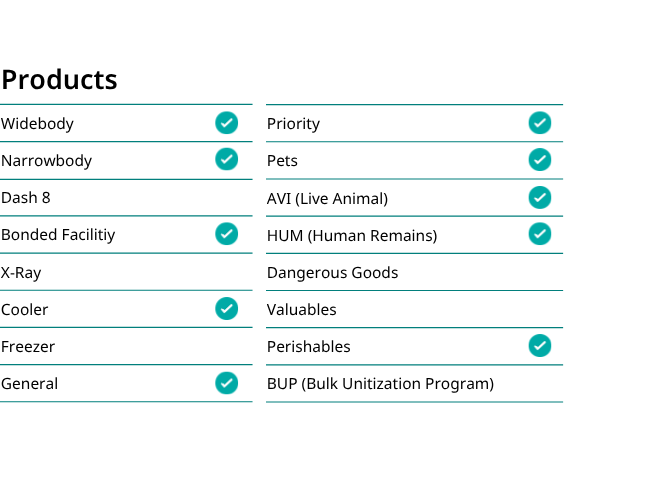The height and width of the screenshot is (500, 650).
Task: Click the Cooler checkmark icon
Action: (226, 308)
